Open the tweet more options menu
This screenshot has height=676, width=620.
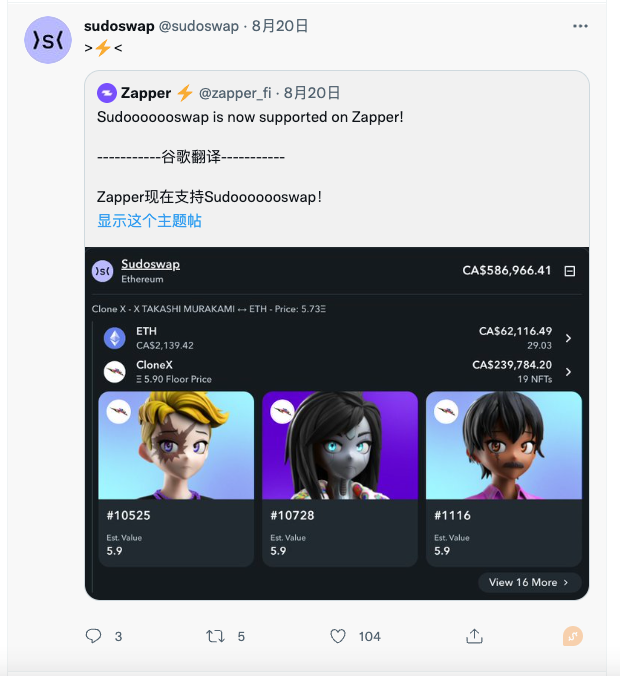point(580,26)
